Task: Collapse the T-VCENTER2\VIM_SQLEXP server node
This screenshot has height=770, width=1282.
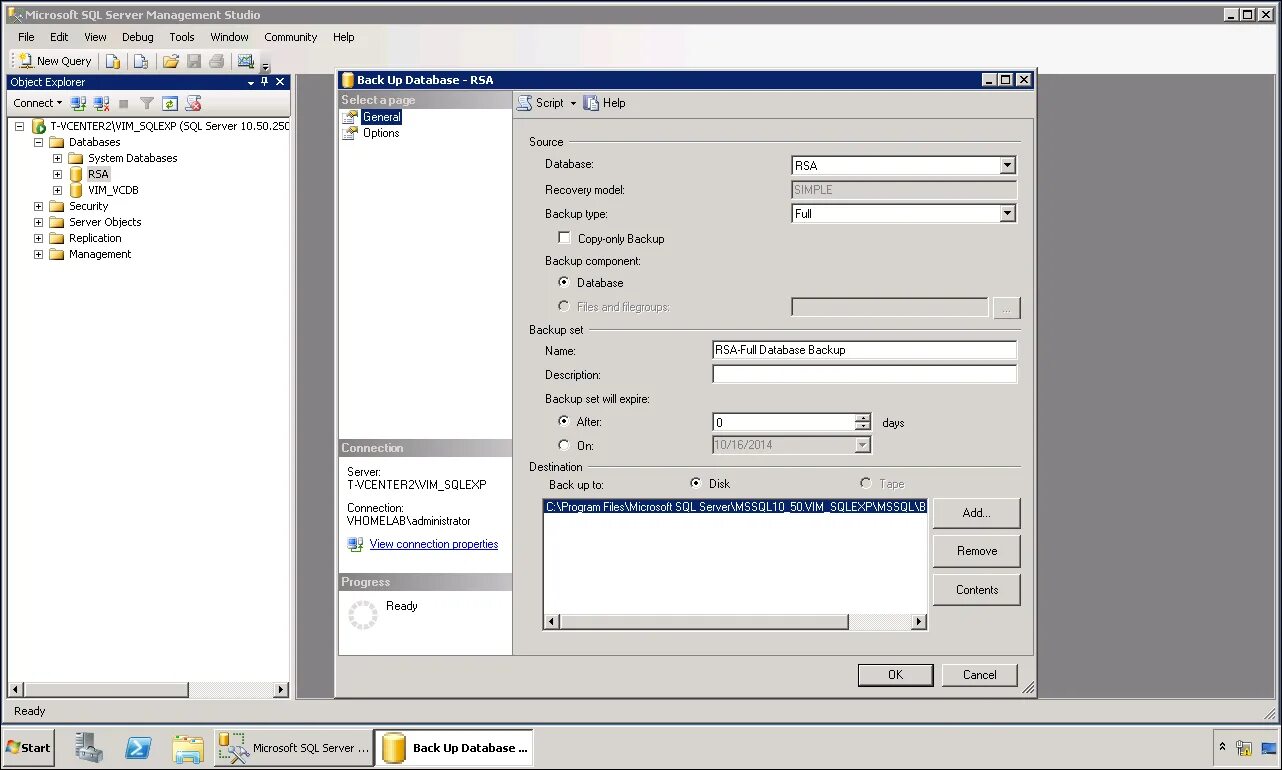Action: click(20, 126)
